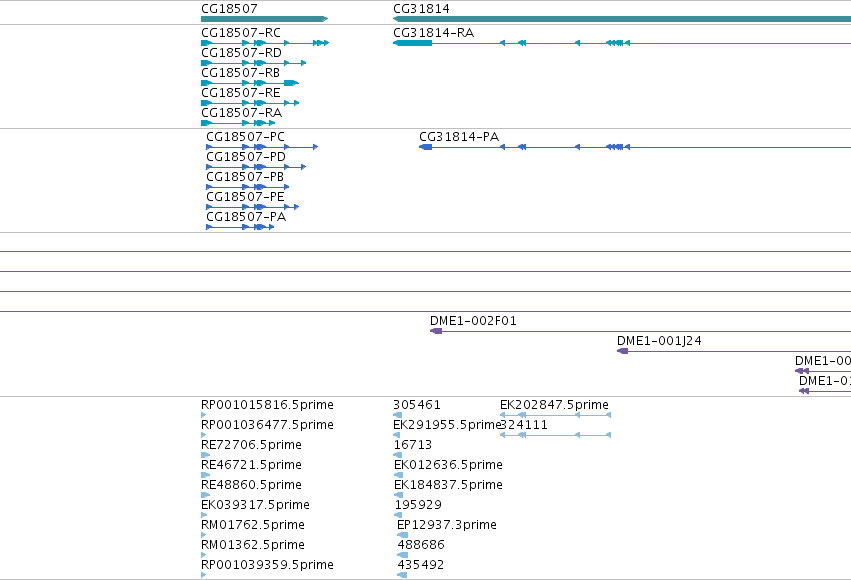This screenshot has height=580, width=851.
Task: Click the RM01762.5prime EST label
Action: [x=253, y=525]
